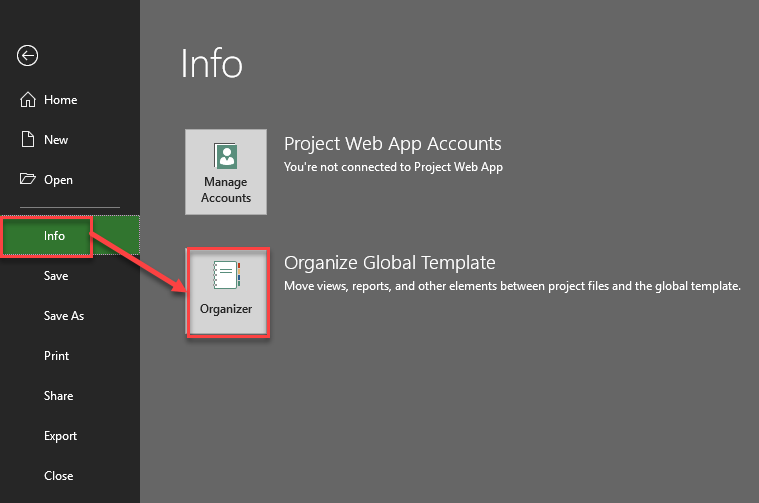Click the large Info page title
This screenshot has width=759, height=503.
pos(211,64)
